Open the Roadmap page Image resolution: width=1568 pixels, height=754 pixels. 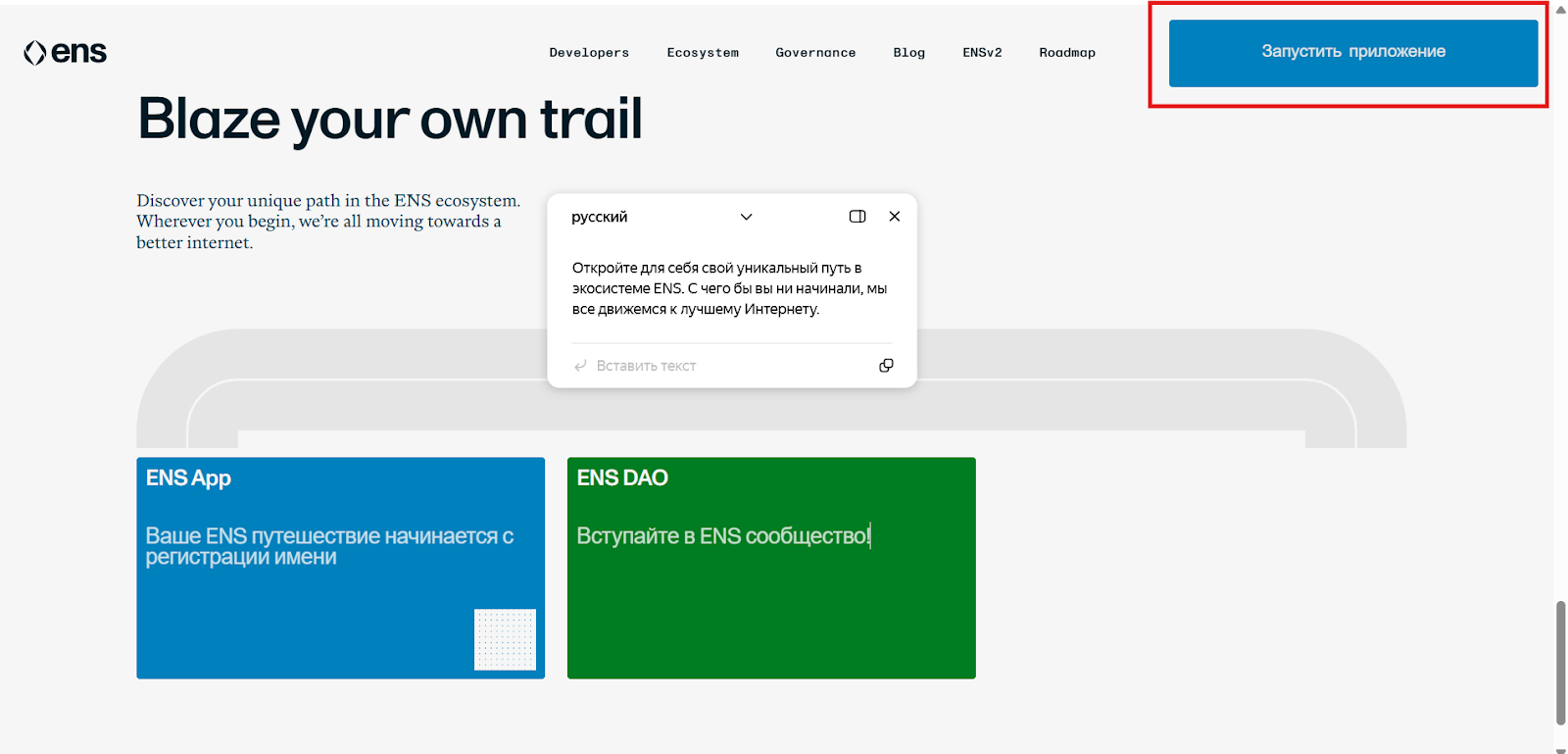(1067, 53)
